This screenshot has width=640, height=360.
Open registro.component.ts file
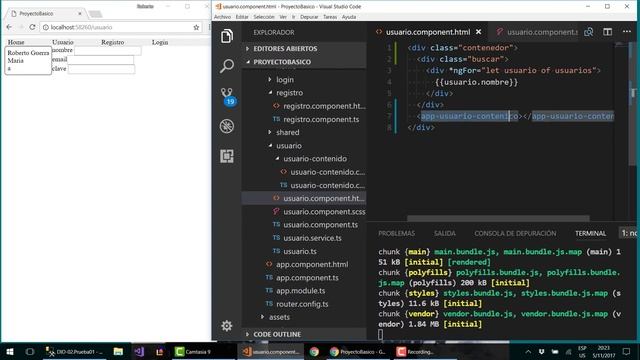point(321,119)
